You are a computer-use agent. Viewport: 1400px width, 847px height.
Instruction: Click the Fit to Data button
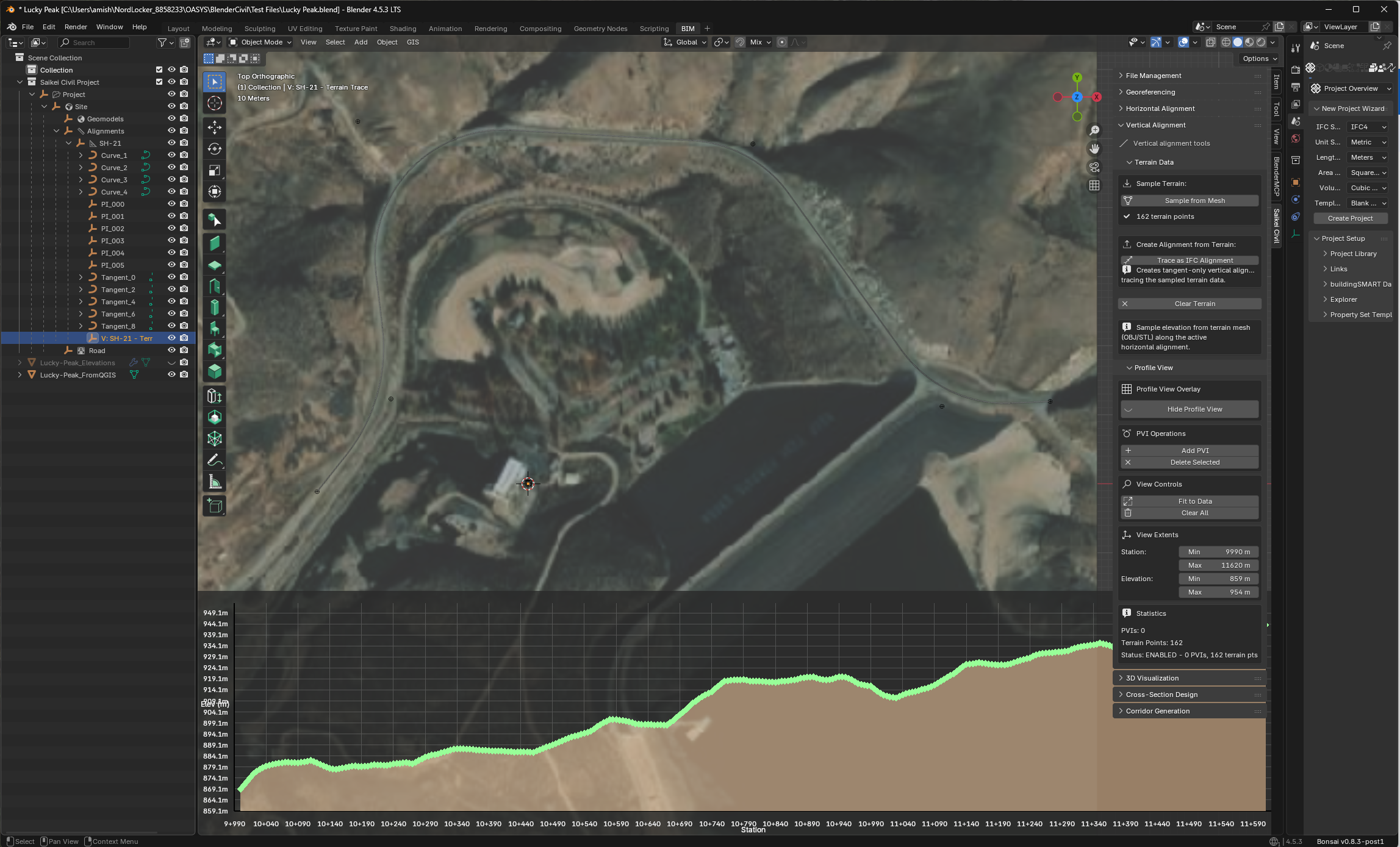pos(1194,501)
